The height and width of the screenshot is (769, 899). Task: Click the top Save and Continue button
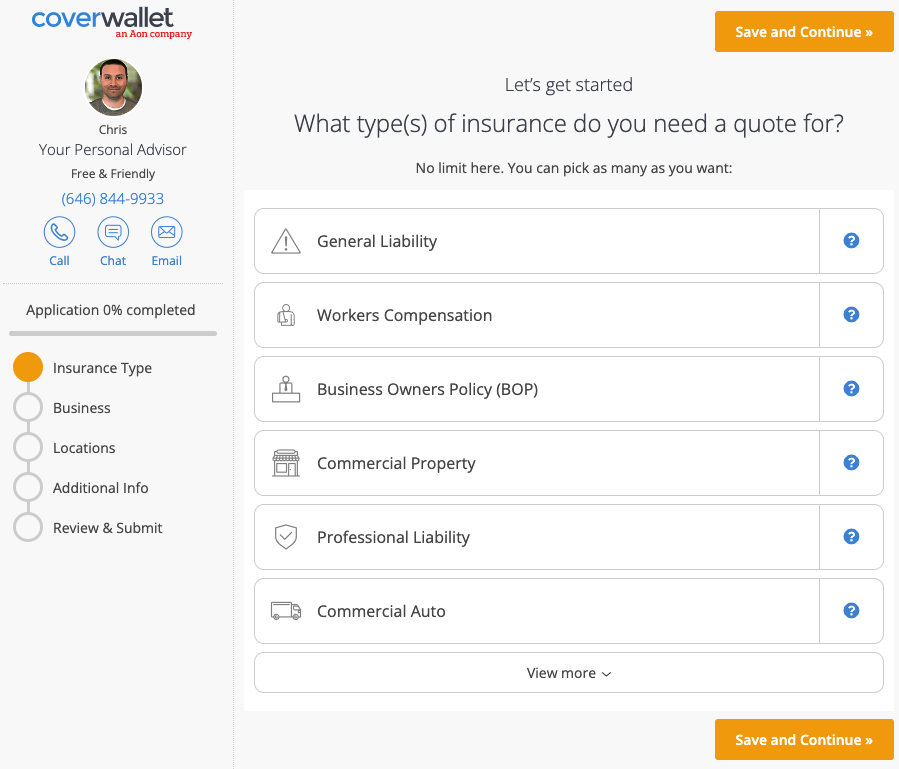[x=803, y=31]
